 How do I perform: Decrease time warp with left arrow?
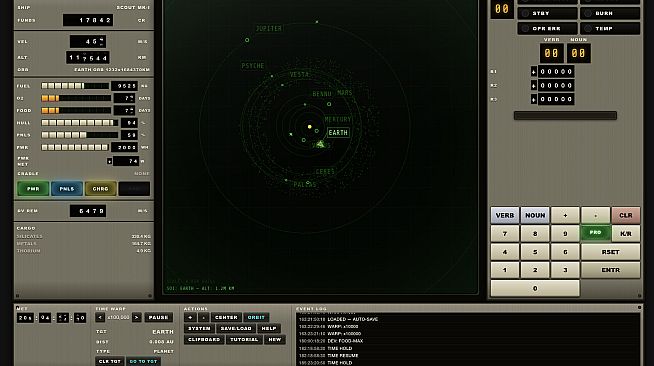pos(100,317)
